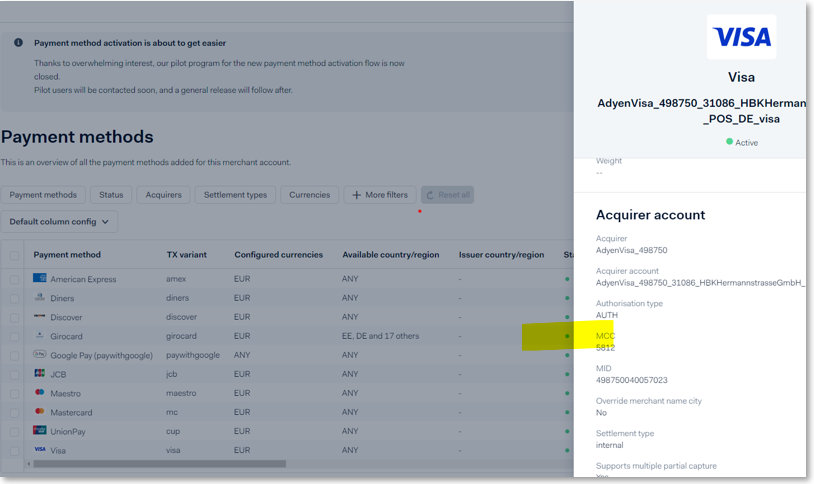
Task: Click the More filters button
Action: coord(379,195)
